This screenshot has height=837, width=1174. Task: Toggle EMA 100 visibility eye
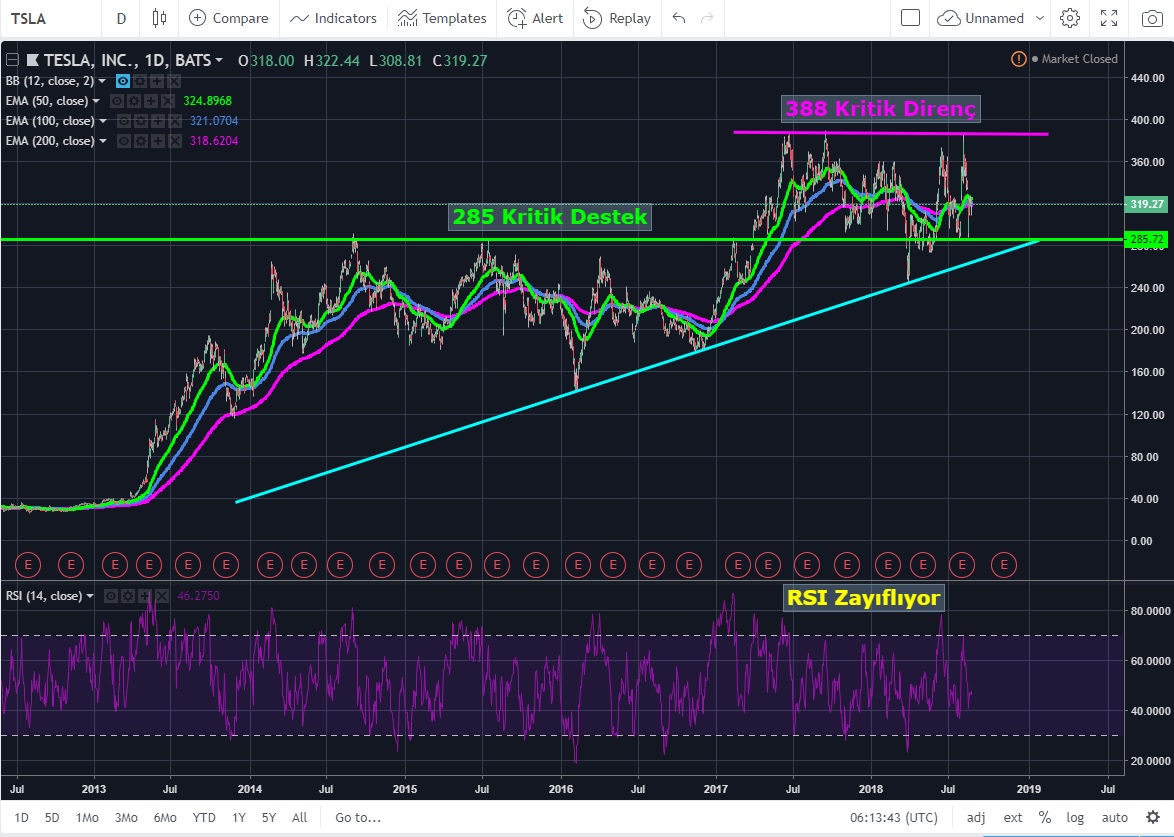(x=123, y=121)
